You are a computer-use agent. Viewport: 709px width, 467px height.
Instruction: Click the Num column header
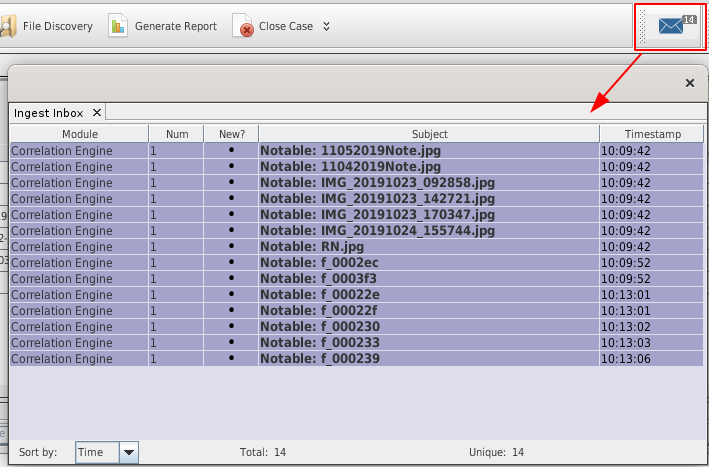(x=176, y=134)
